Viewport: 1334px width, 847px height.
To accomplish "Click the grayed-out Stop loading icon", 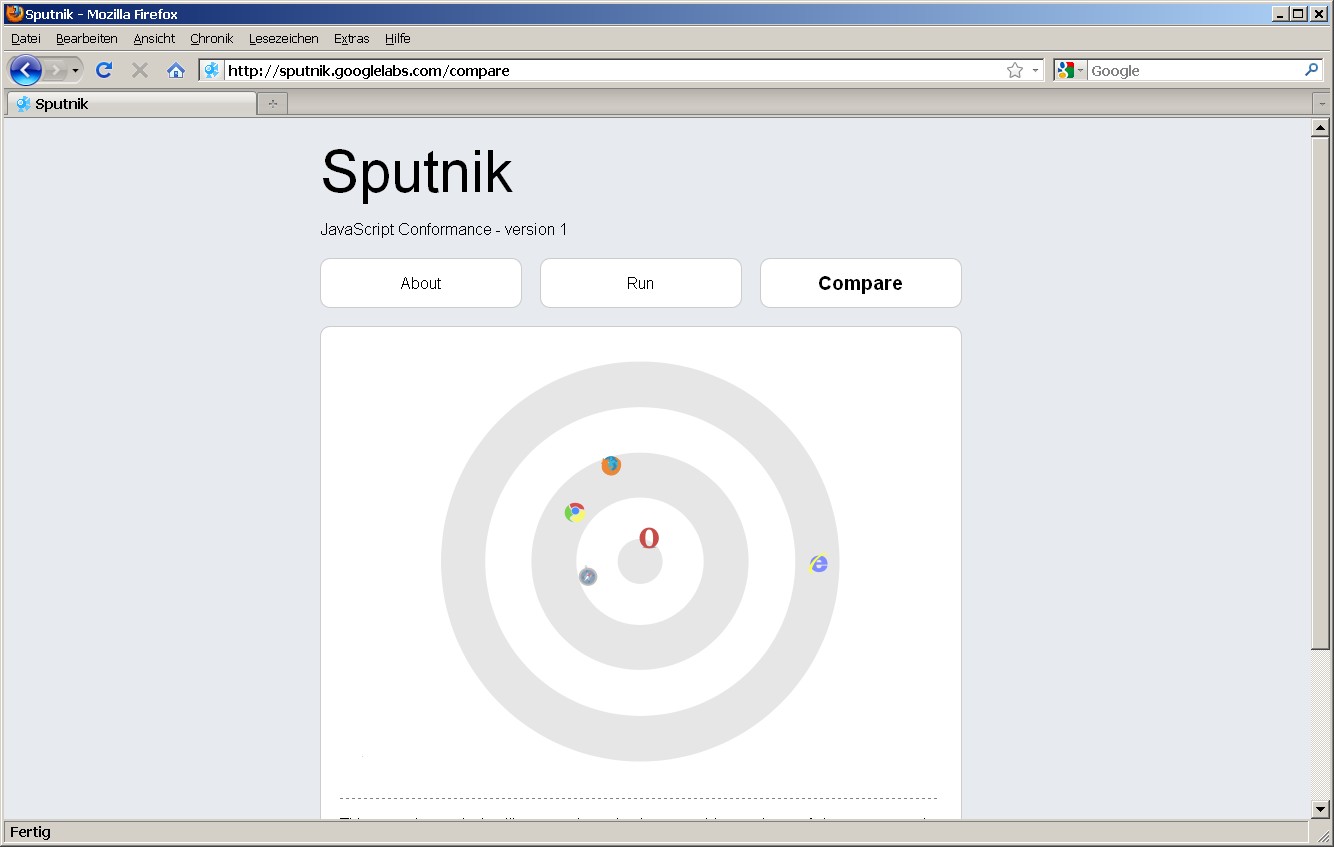I will point(139,70).
